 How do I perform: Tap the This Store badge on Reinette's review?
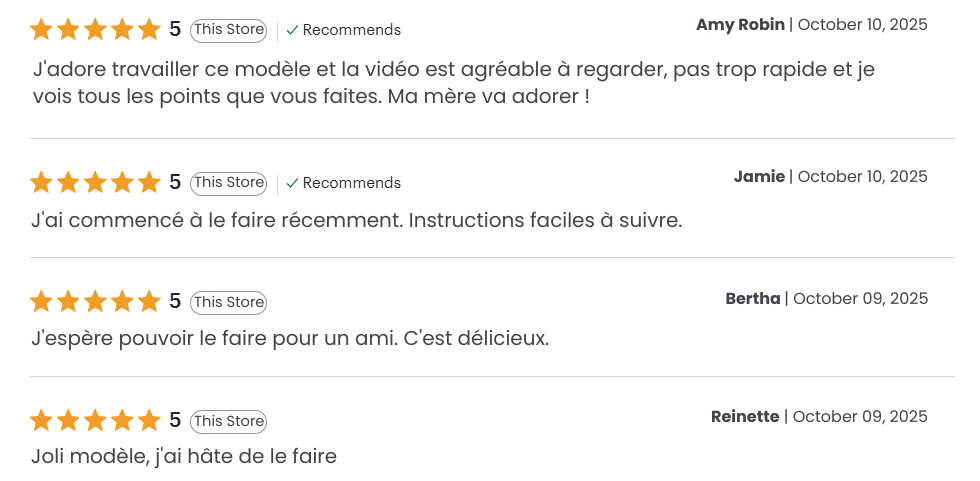point(228,421)
